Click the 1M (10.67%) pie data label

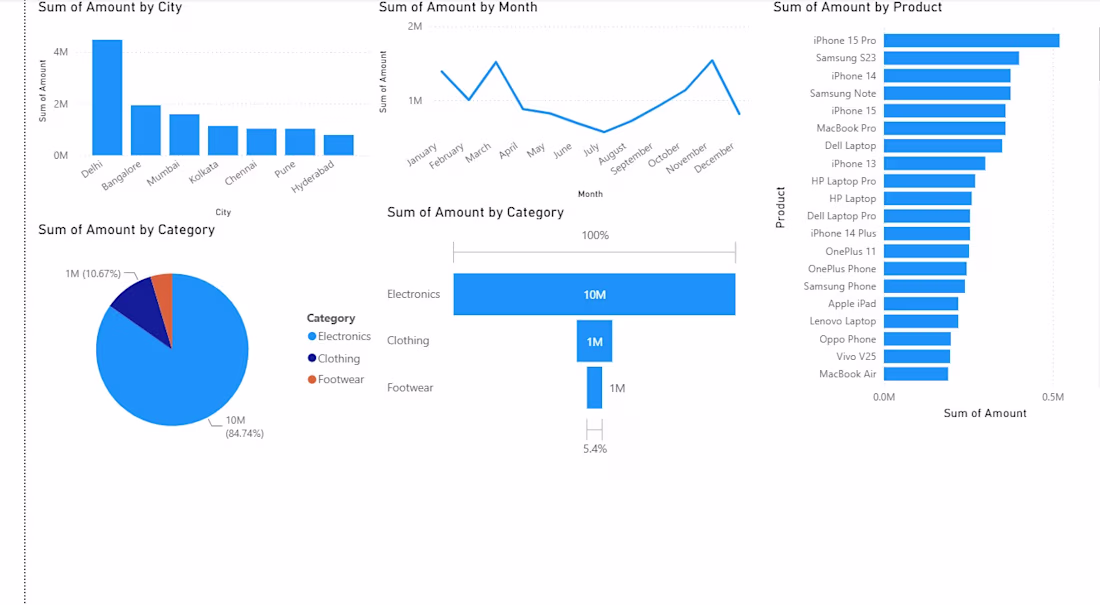pyautogui.click(x=93, y=274)
